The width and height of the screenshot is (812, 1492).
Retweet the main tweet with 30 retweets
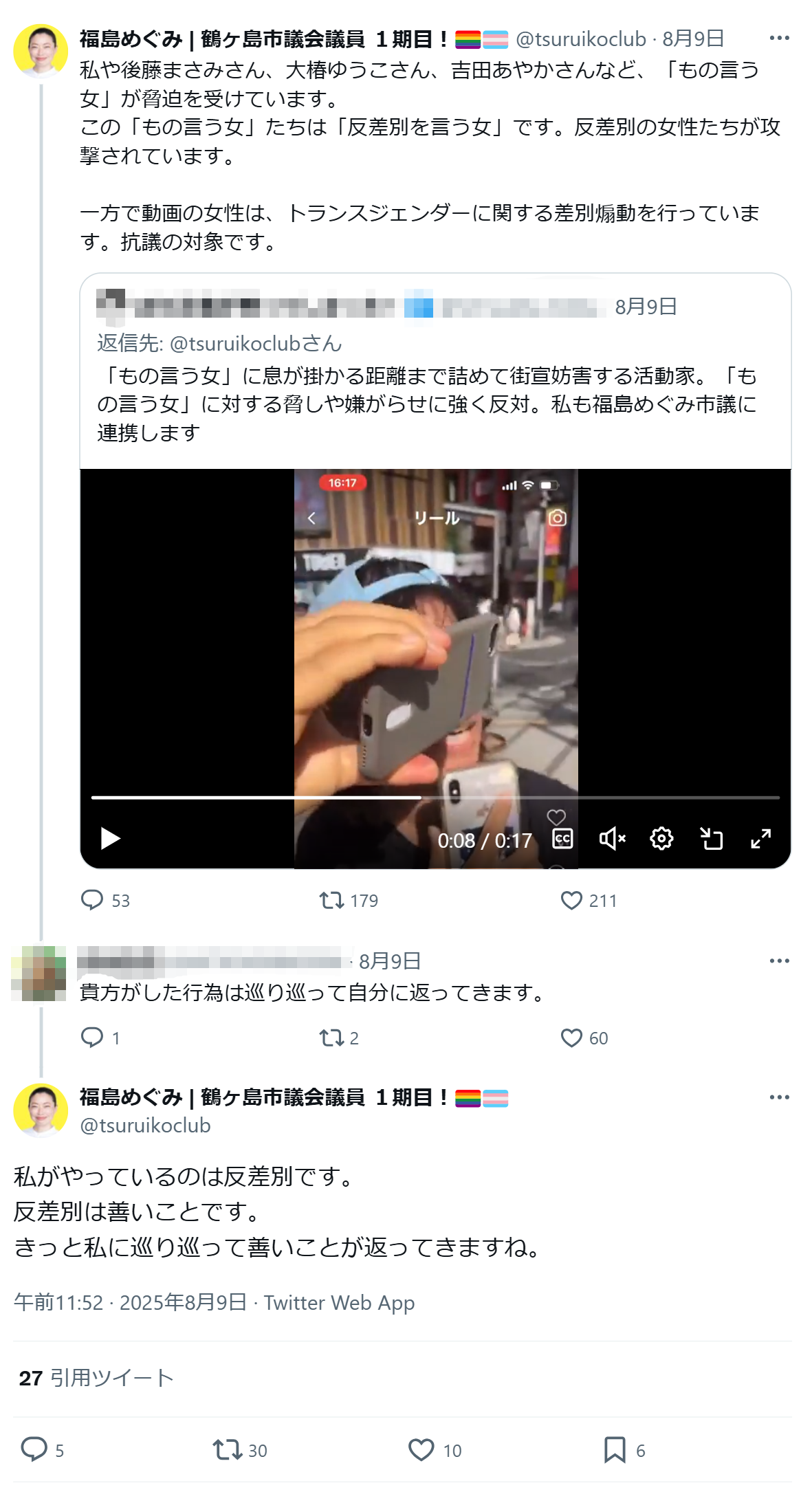click(x=226, y=1450)
